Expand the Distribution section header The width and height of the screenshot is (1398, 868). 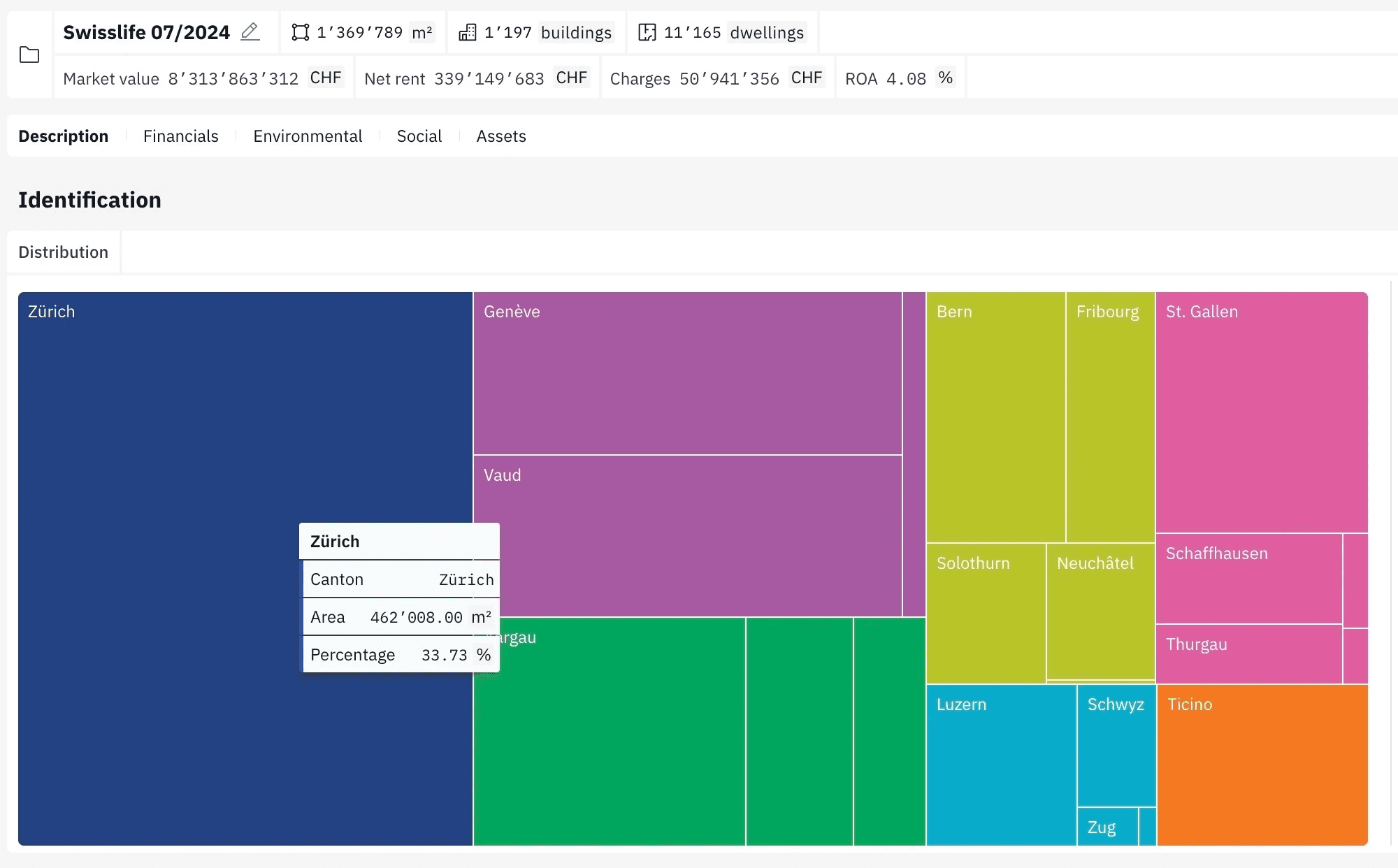click(63, 251)
